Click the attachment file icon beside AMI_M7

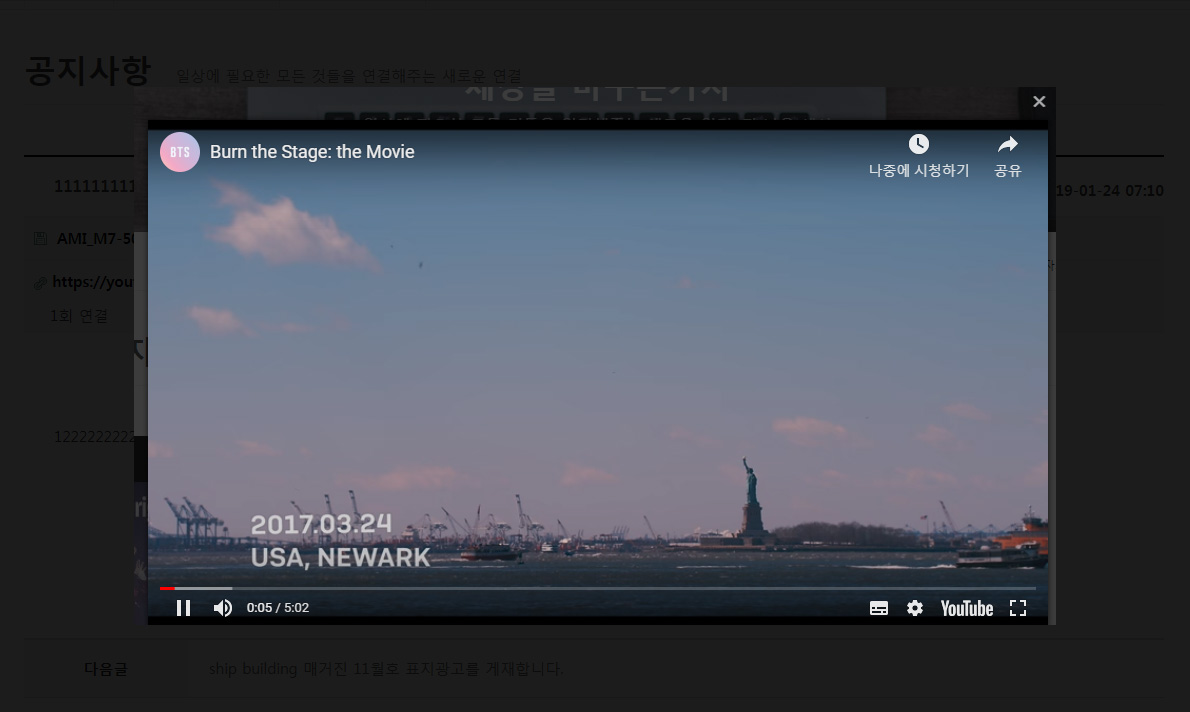pos(40,239)
